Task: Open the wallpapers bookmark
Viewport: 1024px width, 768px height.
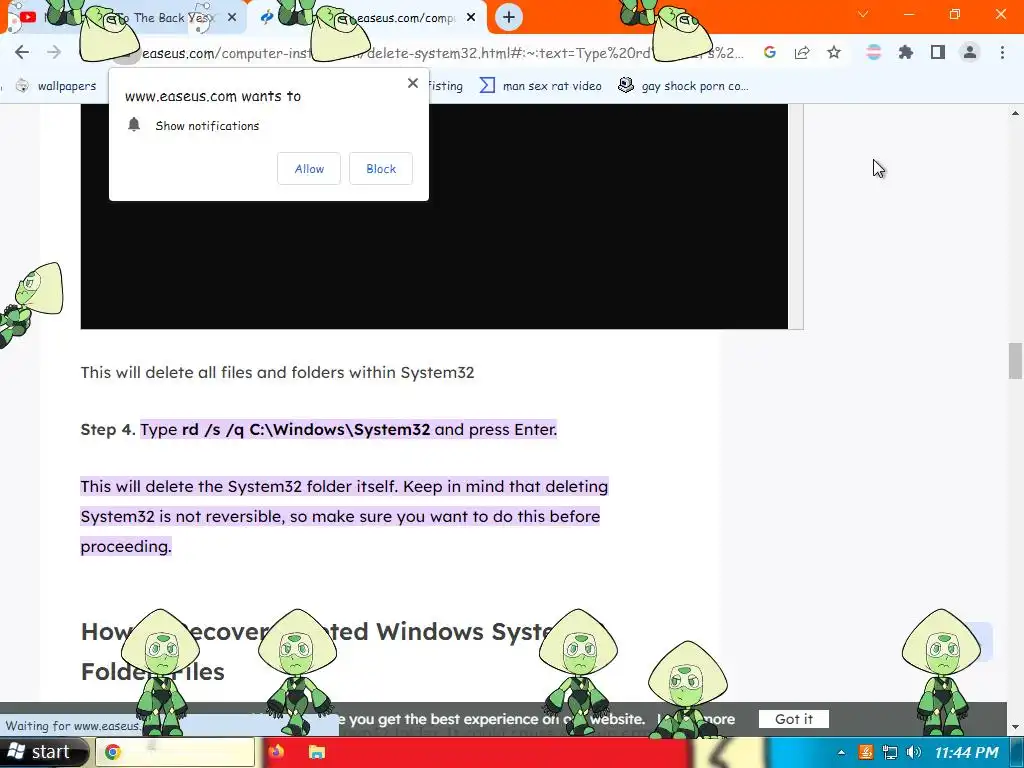Action: click(x=56, y=86)
